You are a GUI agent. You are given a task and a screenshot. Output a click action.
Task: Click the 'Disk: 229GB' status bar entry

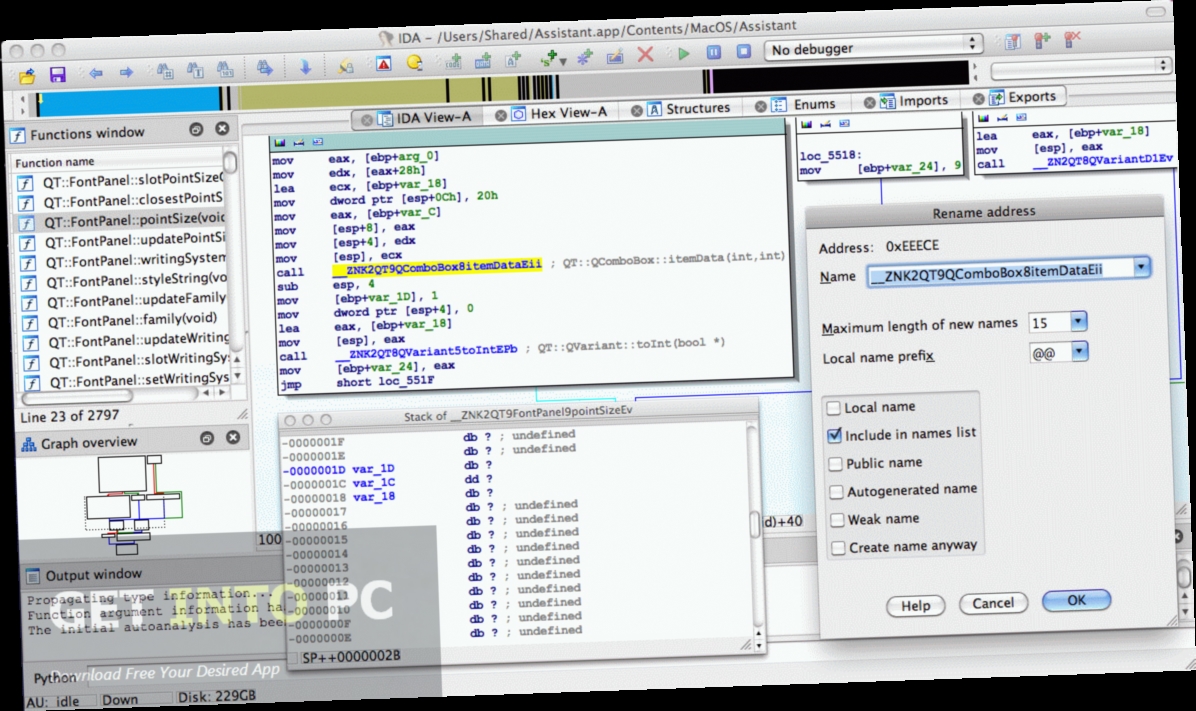pos(217,696)
